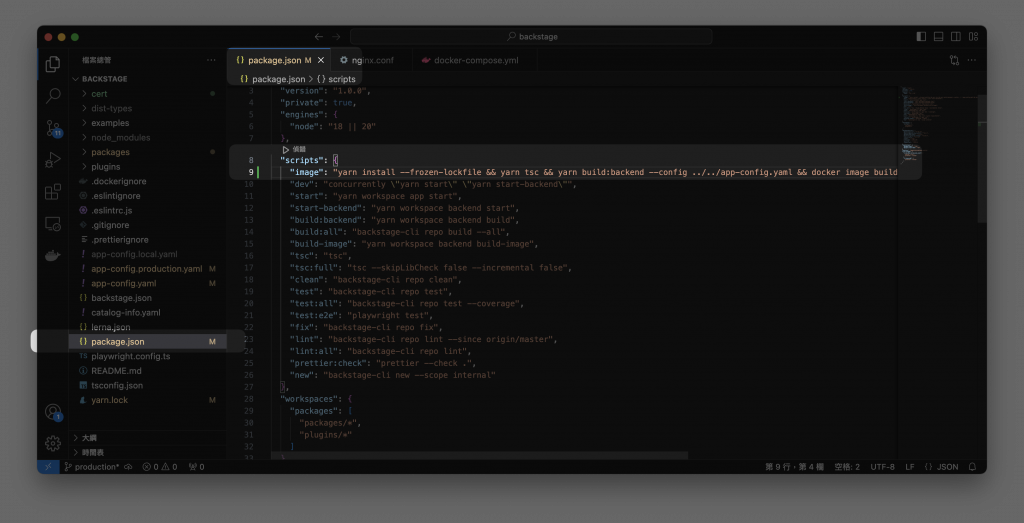This screenshot has height=523, width=1024.
Task: Expand the examples folder
Action: click(x=148, y=123)
